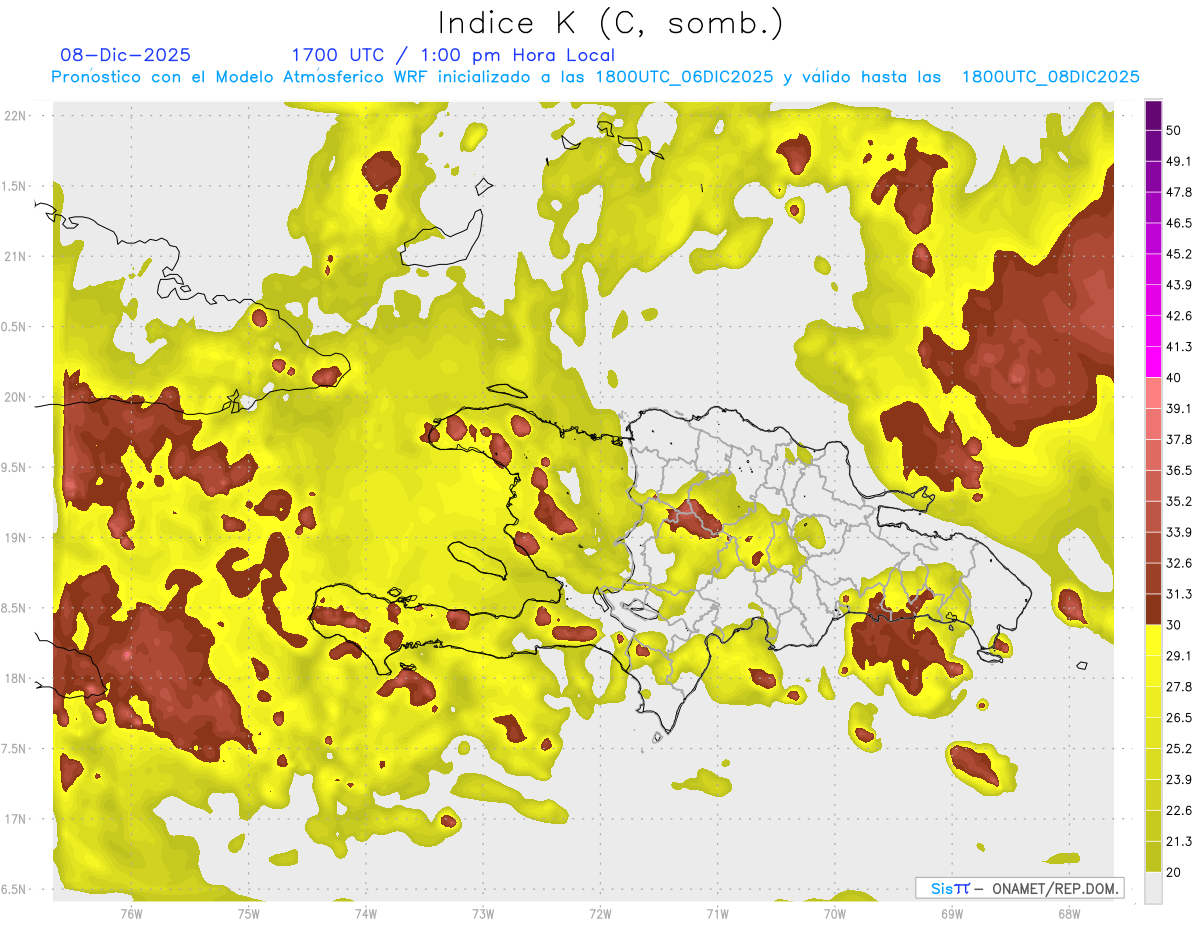Viewport: 1200px width, 927px height.
Task: Select the date "08-Dic-2025"
Action: click(126, 55)
